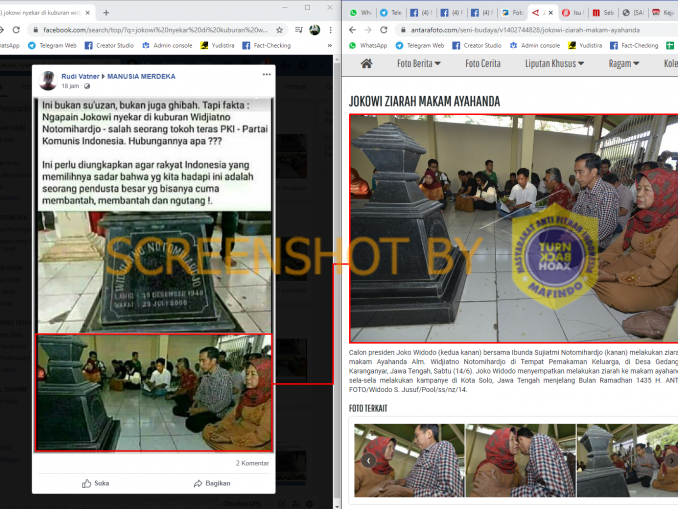The width and height of the screenshot is (678, 509).
Task: Click the Facebook address bar URL
Action: (x=155, y=30)
